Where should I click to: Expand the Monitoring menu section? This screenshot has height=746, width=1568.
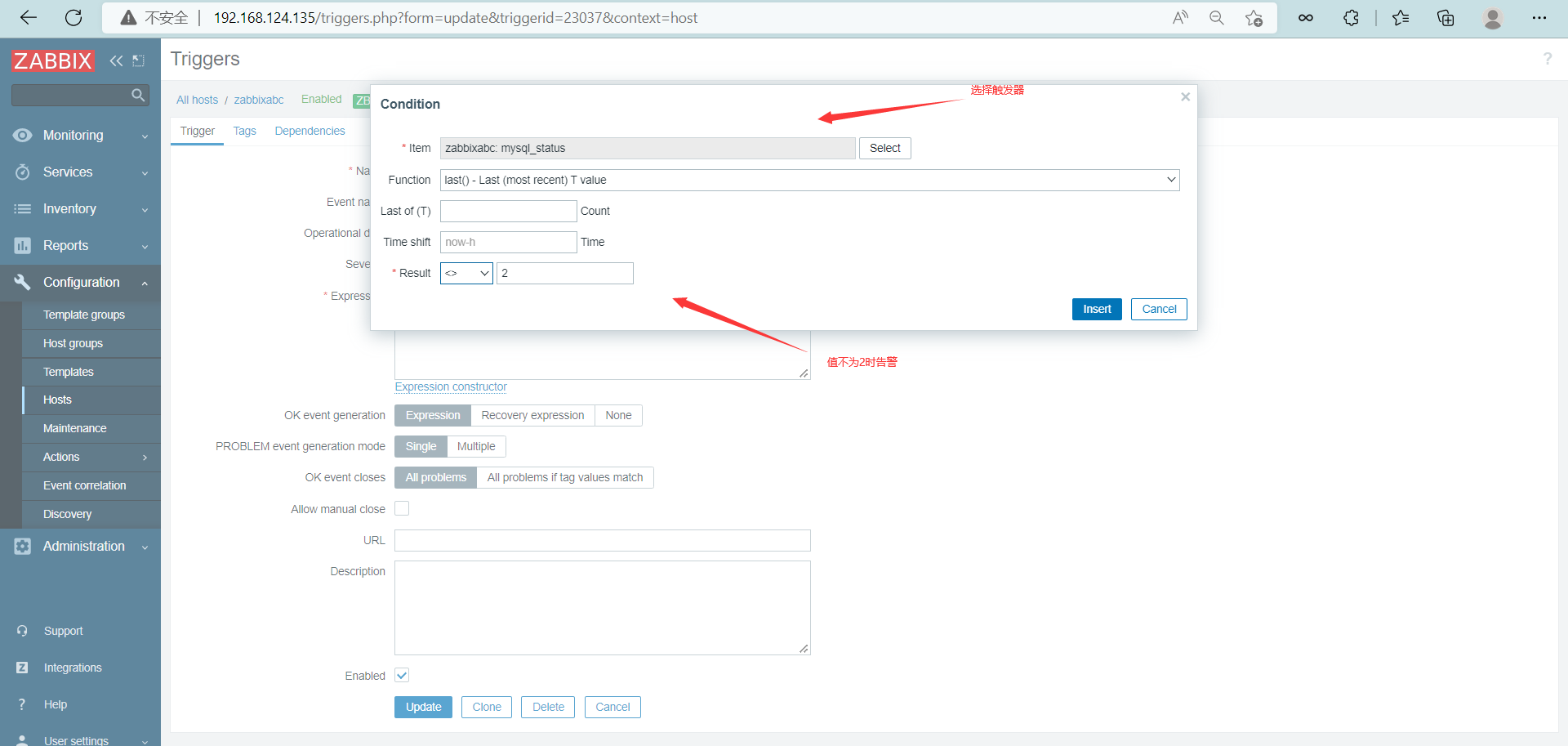click(145, 136)
